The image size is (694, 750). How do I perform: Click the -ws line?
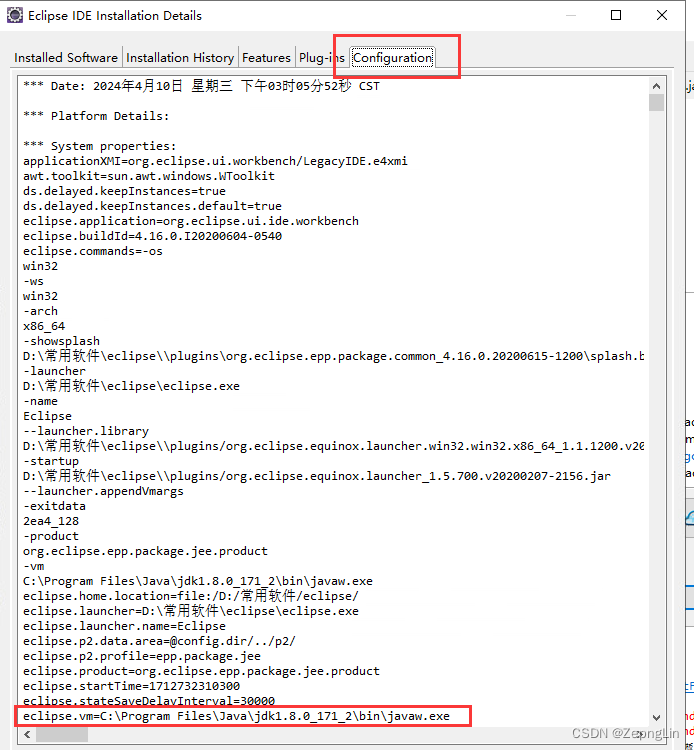[33, 281]
